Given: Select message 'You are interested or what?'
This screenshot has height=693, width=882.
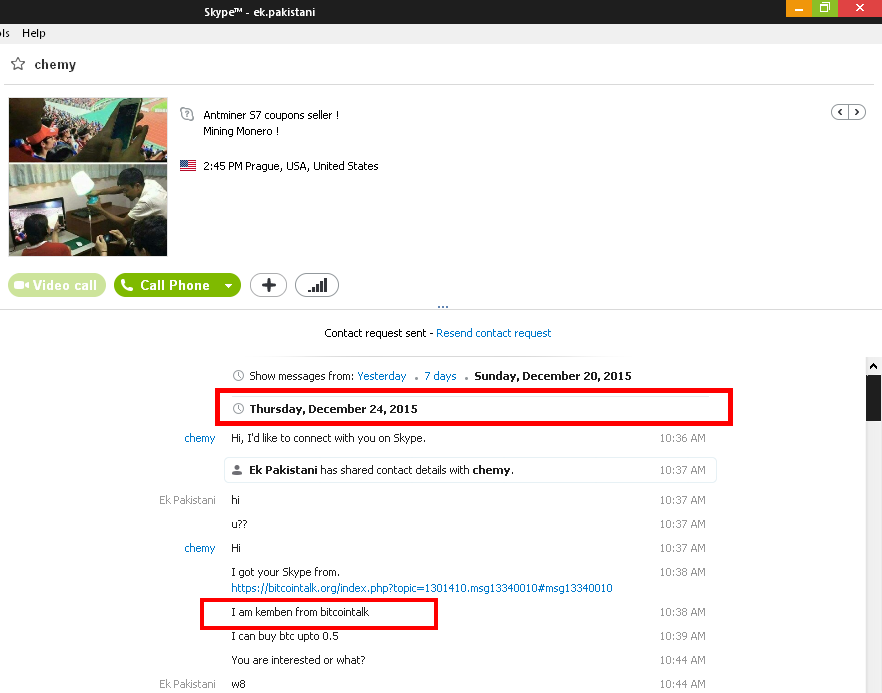Looking at the screenshot, I should (298, 660).
